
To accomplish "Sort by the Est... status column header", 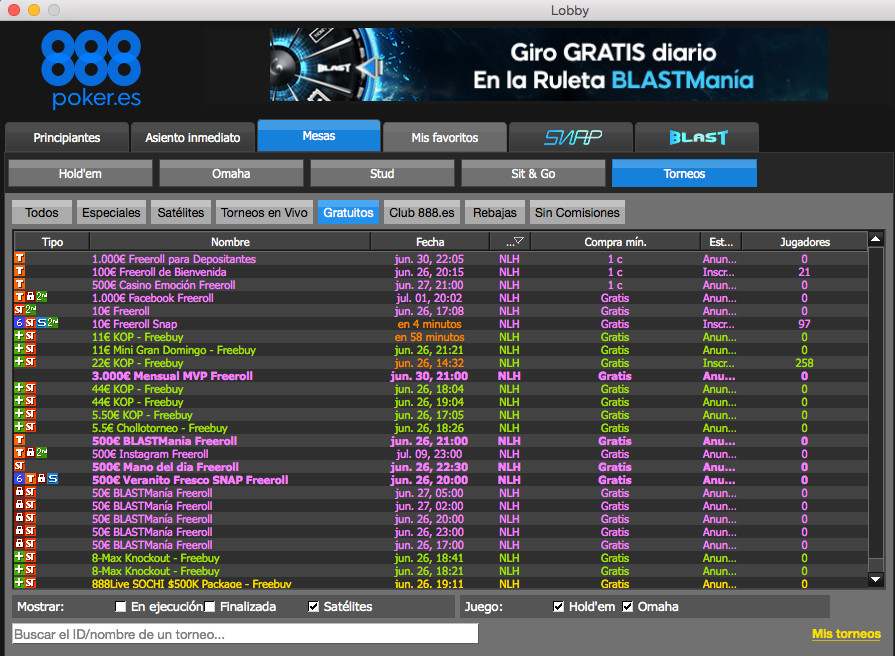I will click(x=721, y=242).
